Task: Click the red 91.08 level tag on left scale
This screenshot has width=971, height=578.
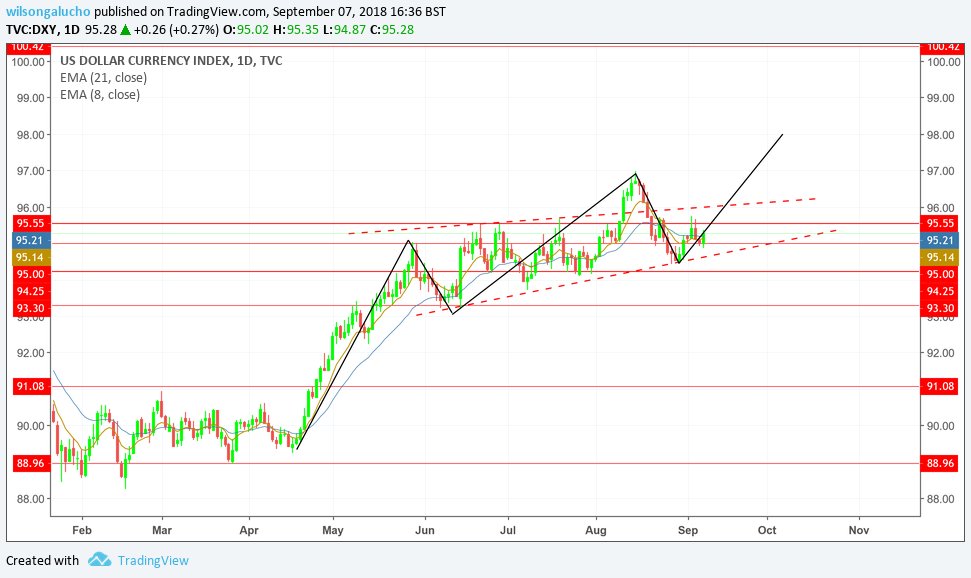Action: (30, 386)
